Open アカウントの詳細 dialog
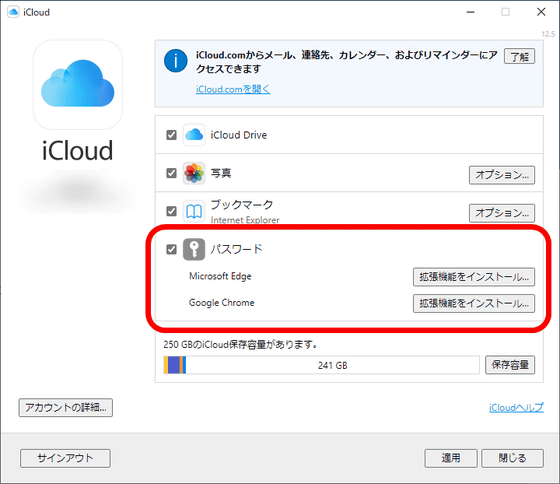The width and height of the screenshot is (560, 484). click(66, 408)
